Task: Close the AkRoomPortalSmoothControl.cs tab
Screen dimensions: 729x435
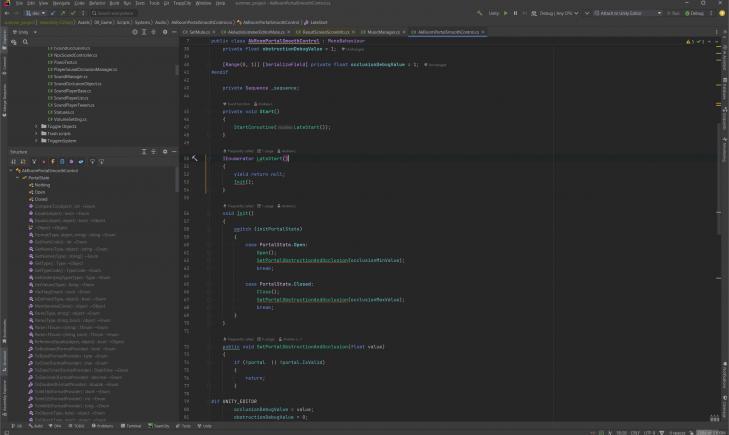Action: (x=483, y=32)
